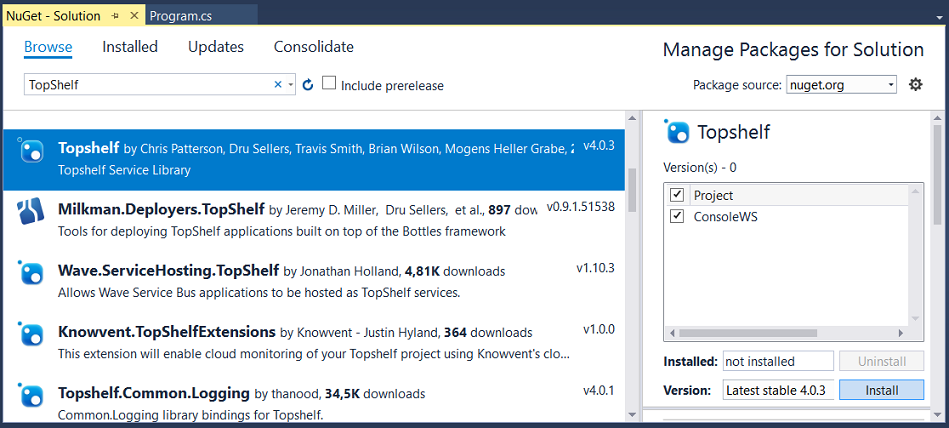Select the Topshelf.Common.Logging package

click(314, 400)
